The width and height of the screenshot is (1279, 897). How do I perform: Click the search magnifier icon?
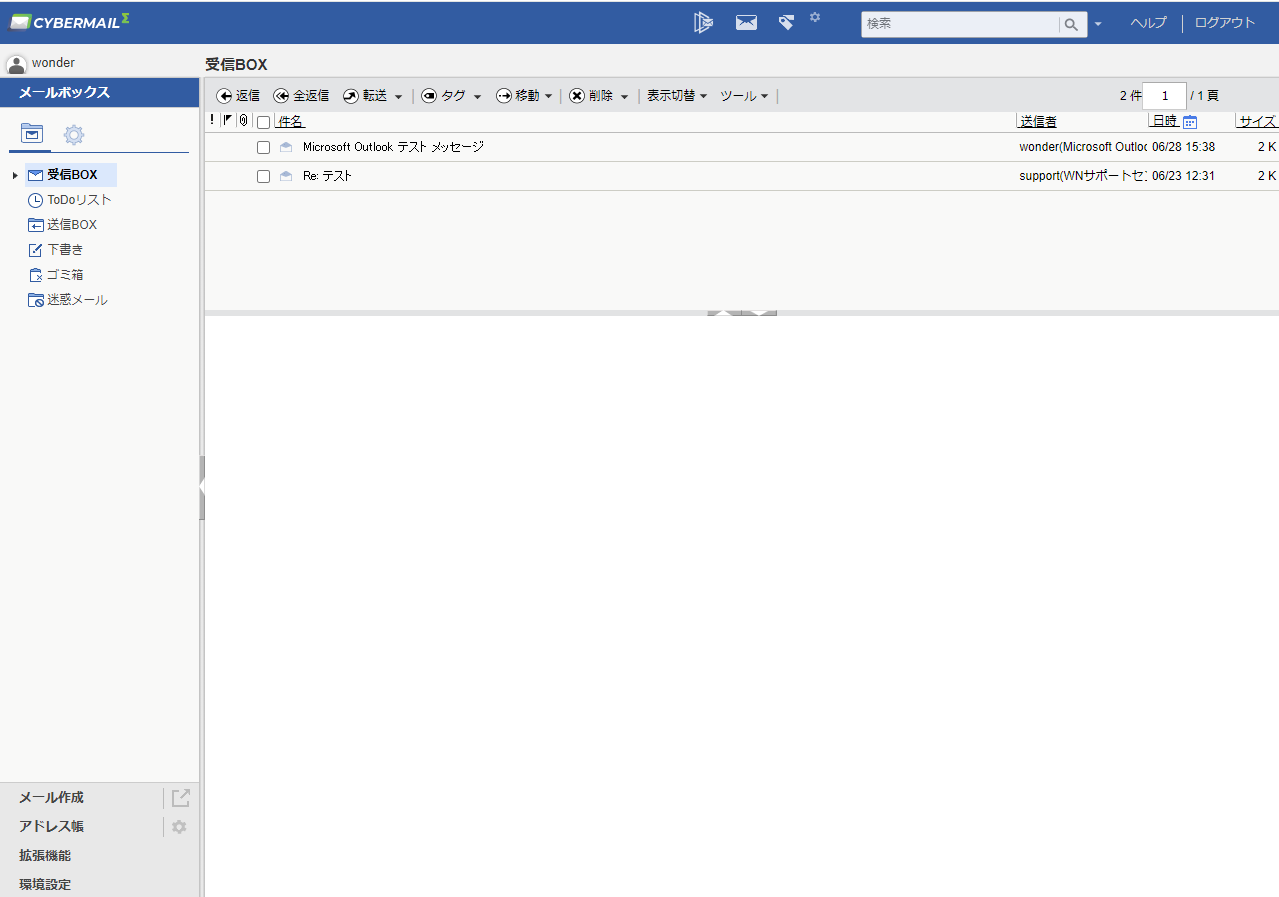[1071, 24]
